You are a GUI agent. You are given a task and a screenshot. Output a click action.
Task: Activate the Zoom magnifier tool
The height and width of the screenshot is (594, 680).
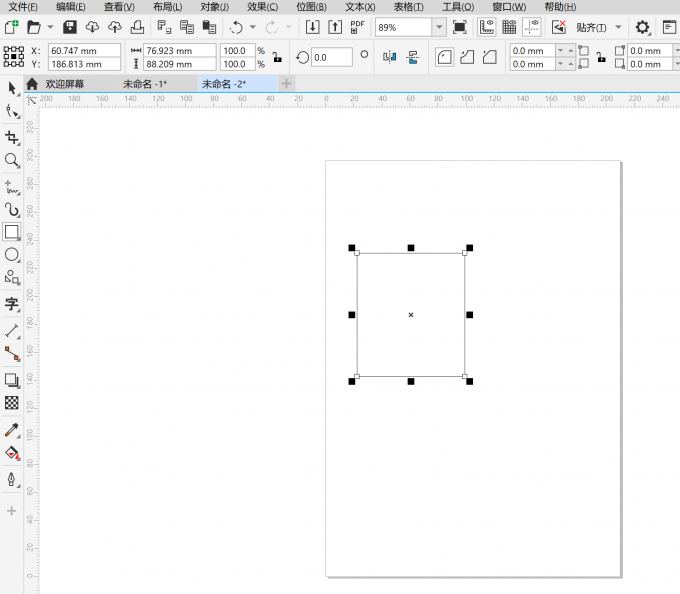12,160
